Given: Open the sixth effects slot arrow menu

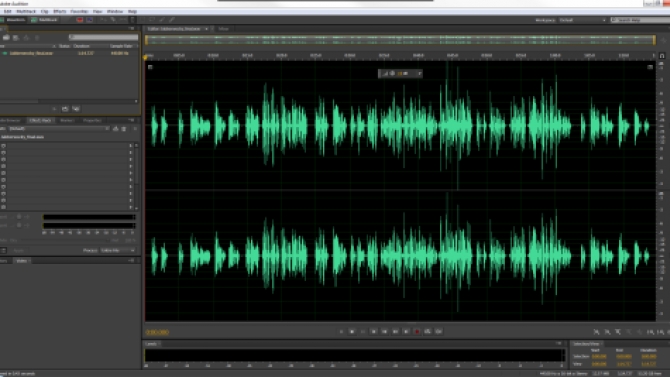Looking at the screenshot, I should click(131, 180).
